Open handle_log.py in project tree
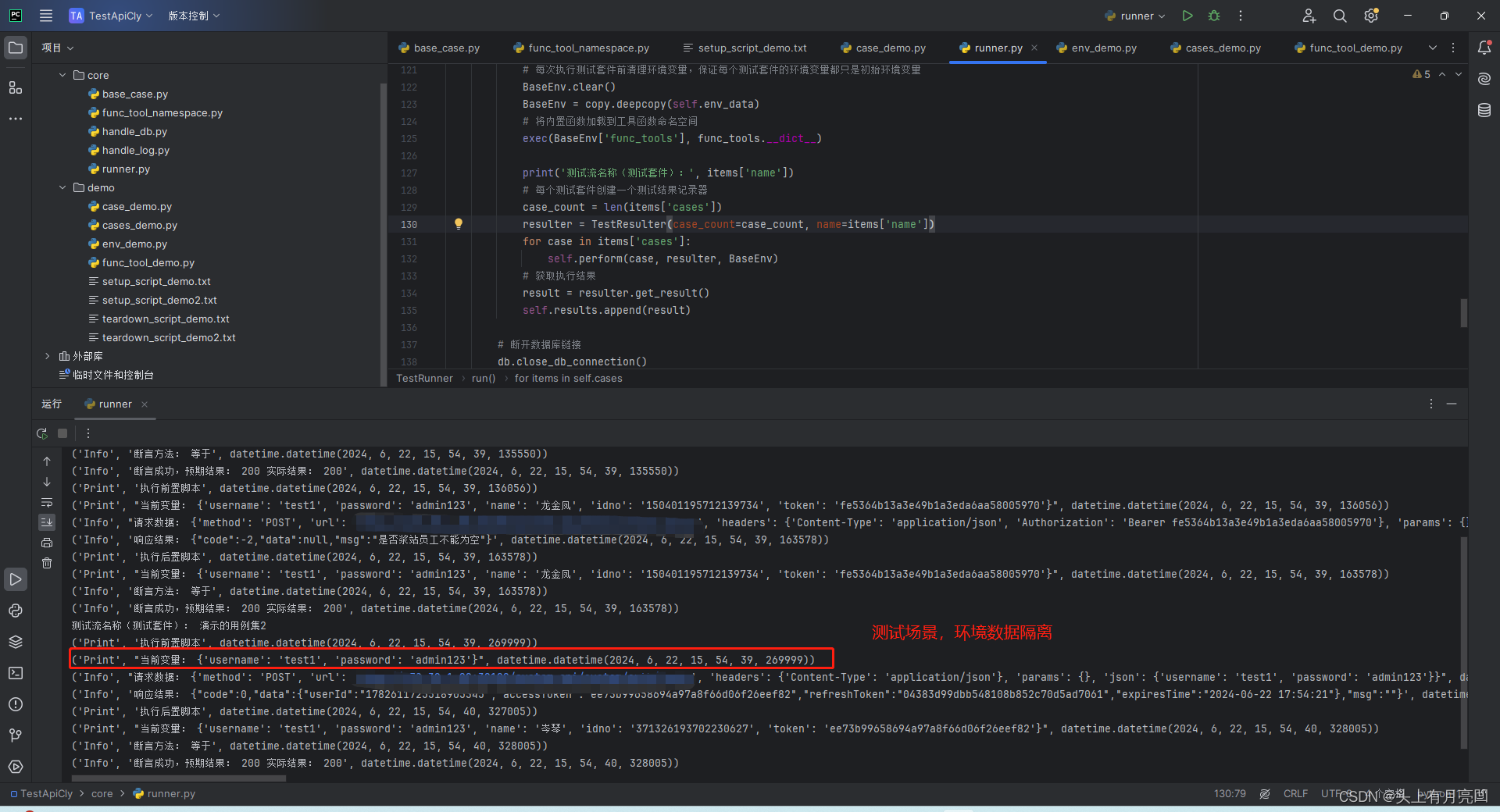This screenshot has width=1500, height=812. [x=136, y=150]
